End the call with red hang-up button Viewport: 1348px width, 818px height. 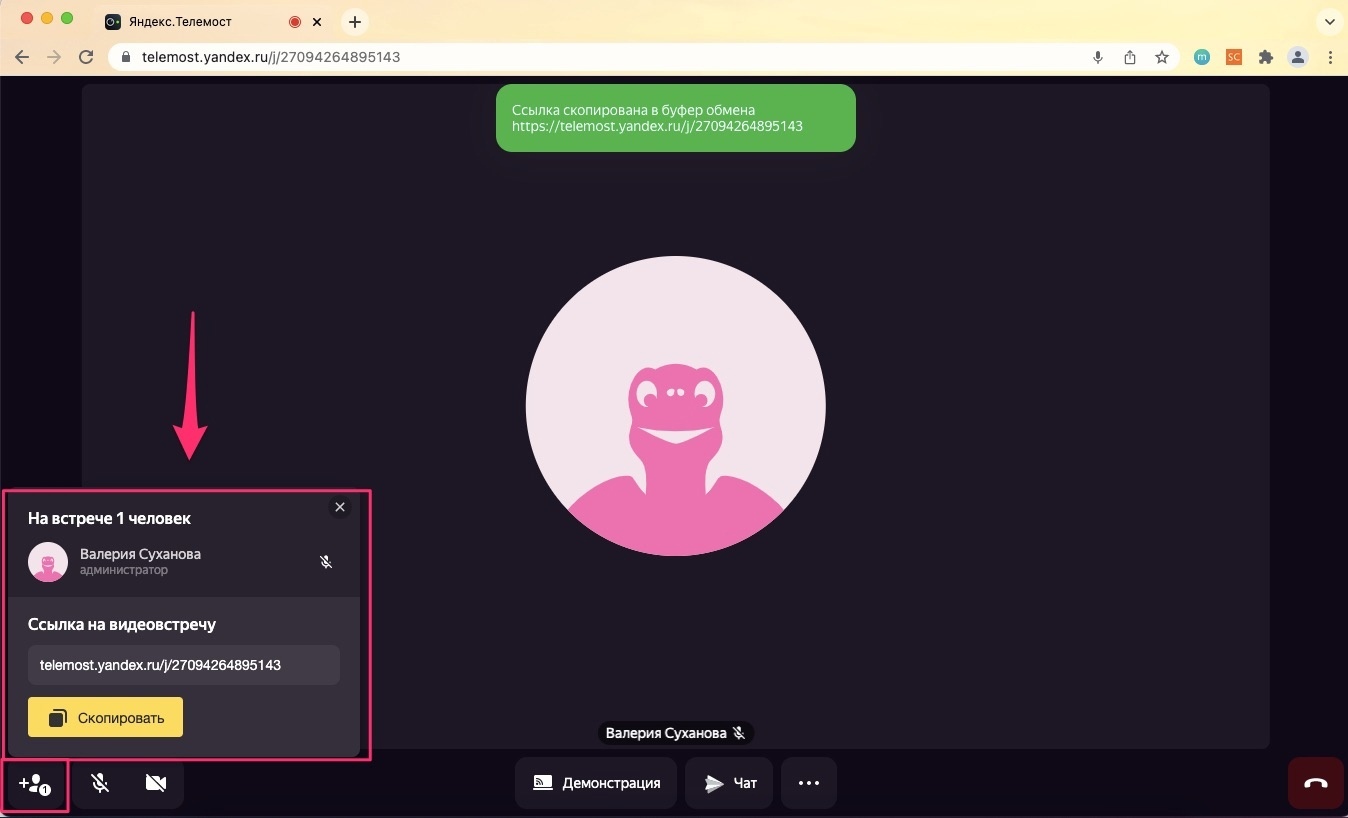tap(1316, 783)
